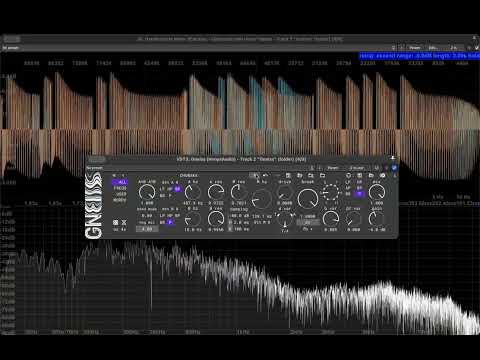
Task: Click the undo arrow icon in Gneiss toolbar
Action: click(265, 175)
